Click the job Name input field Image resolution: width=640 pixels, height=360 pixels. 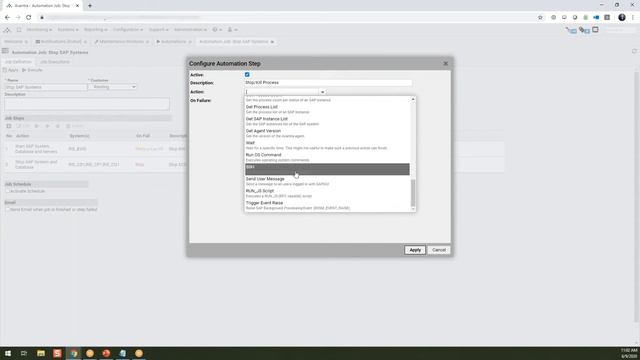click(46, 87)
